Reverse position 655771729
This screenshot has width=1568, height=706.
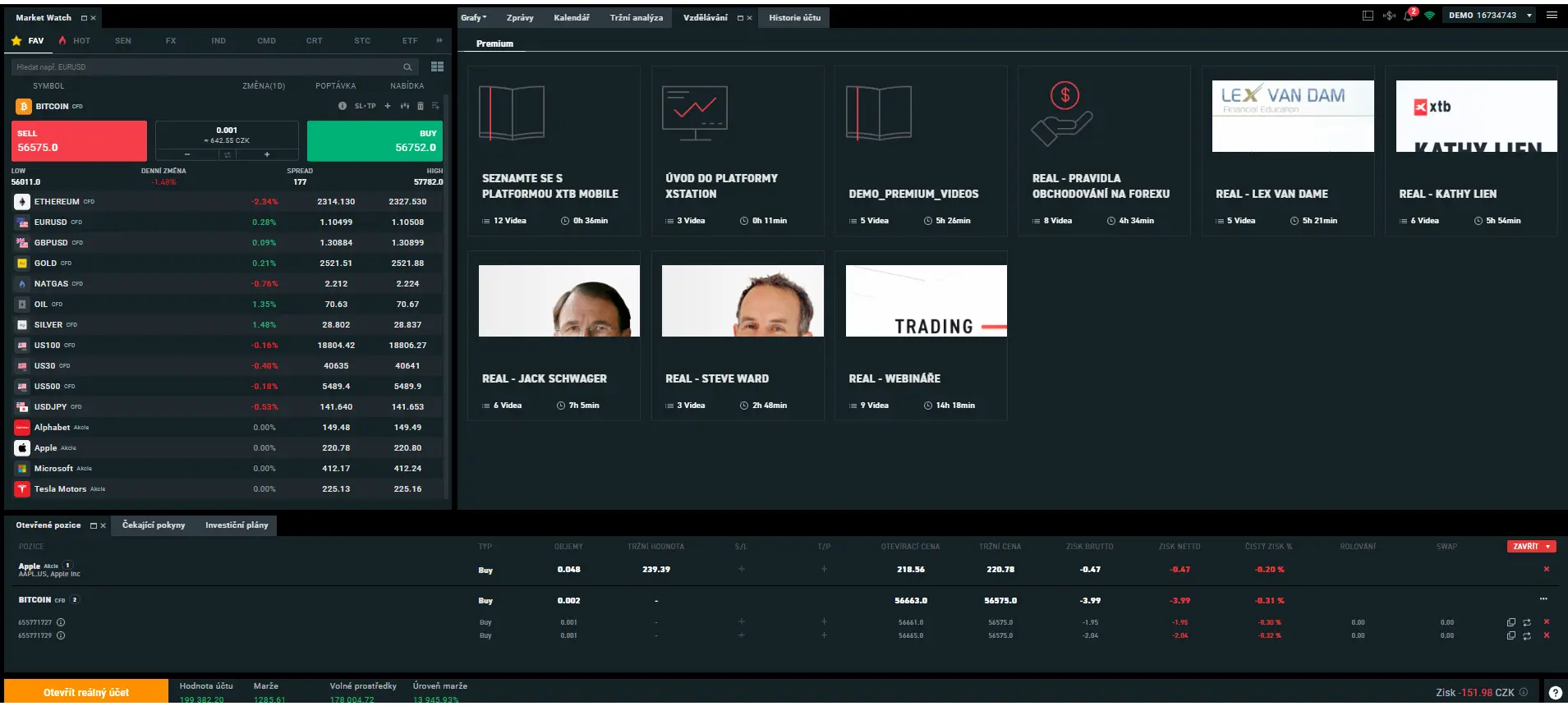point(1527,635)
